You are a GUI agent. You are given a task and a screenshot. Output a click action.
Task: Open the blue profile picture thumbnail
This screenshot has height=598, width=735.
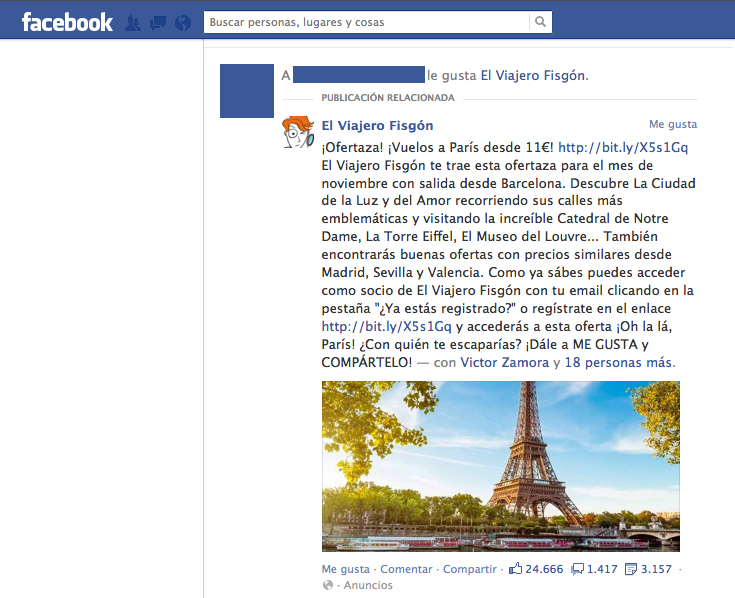click(x=247, y=91)
